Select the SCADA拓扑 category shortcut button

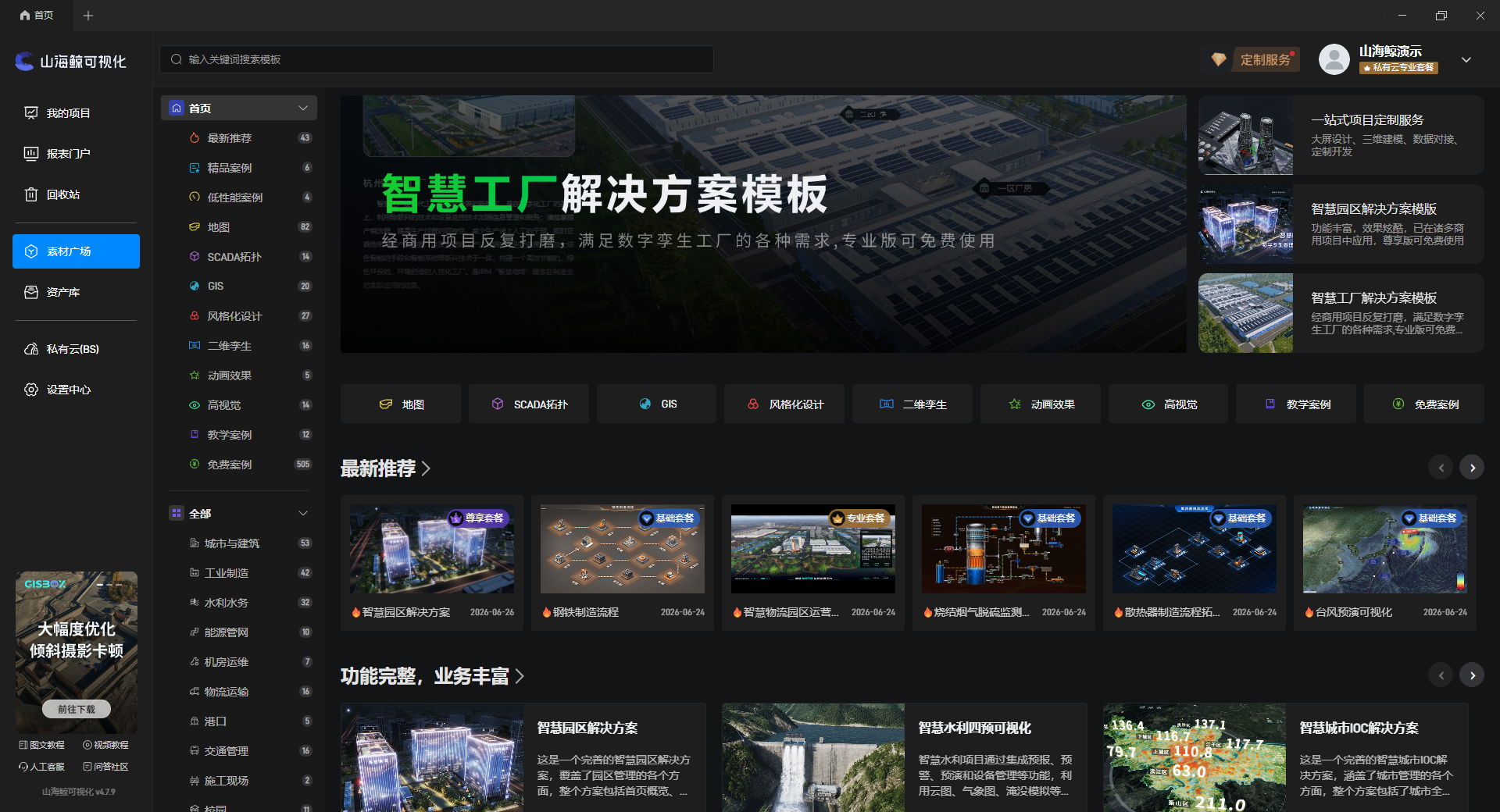click(x=529, y=404)
